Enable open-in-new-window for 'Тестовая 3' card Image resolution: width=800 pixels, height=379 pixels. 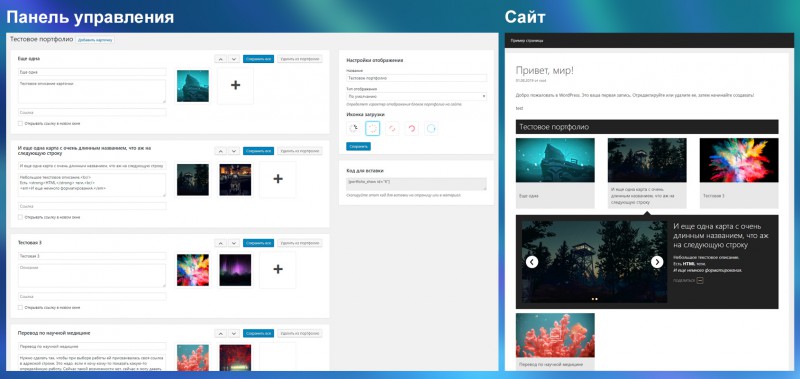[20, 308]
